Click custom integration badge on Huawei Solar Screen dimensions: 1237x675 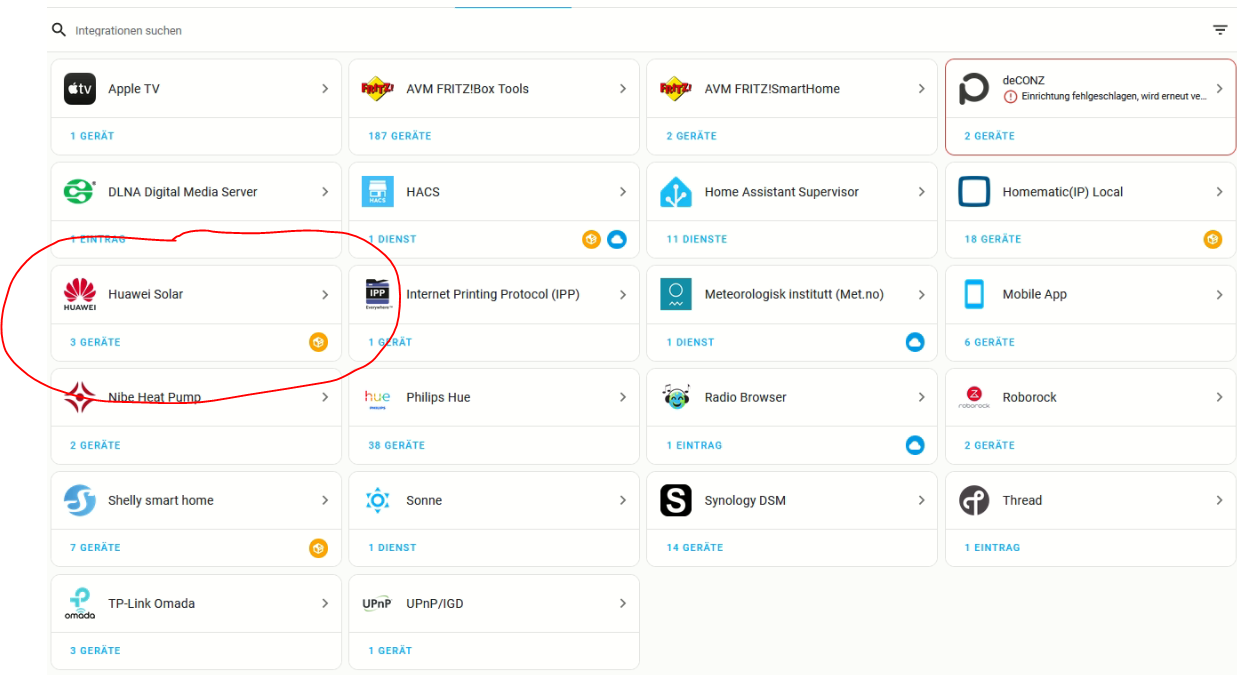coord(318,342)
